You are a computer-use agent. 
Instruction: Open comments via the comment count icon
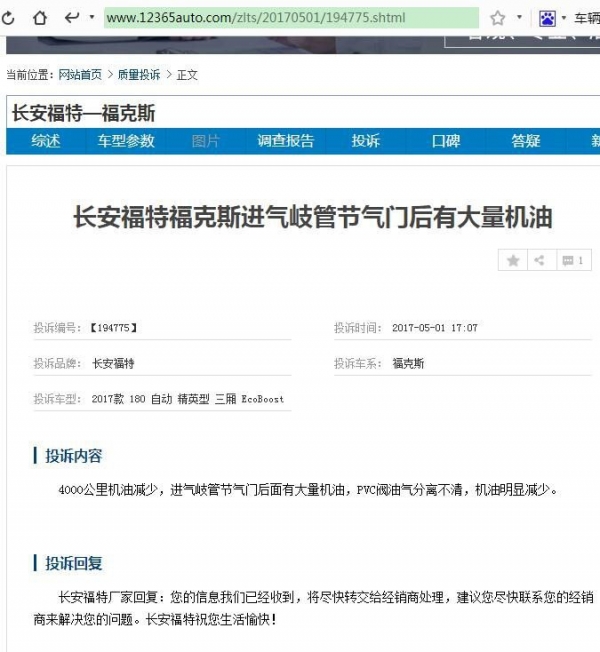573,260
